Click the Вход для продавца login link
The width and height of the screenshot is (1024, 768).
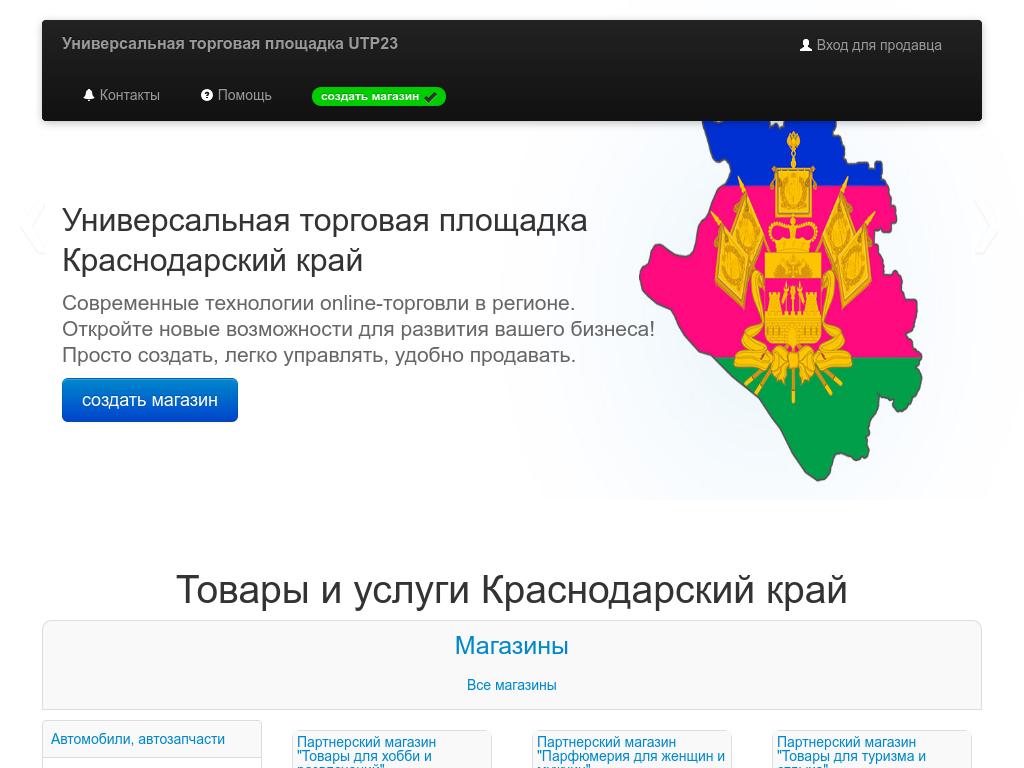[879, 45]
